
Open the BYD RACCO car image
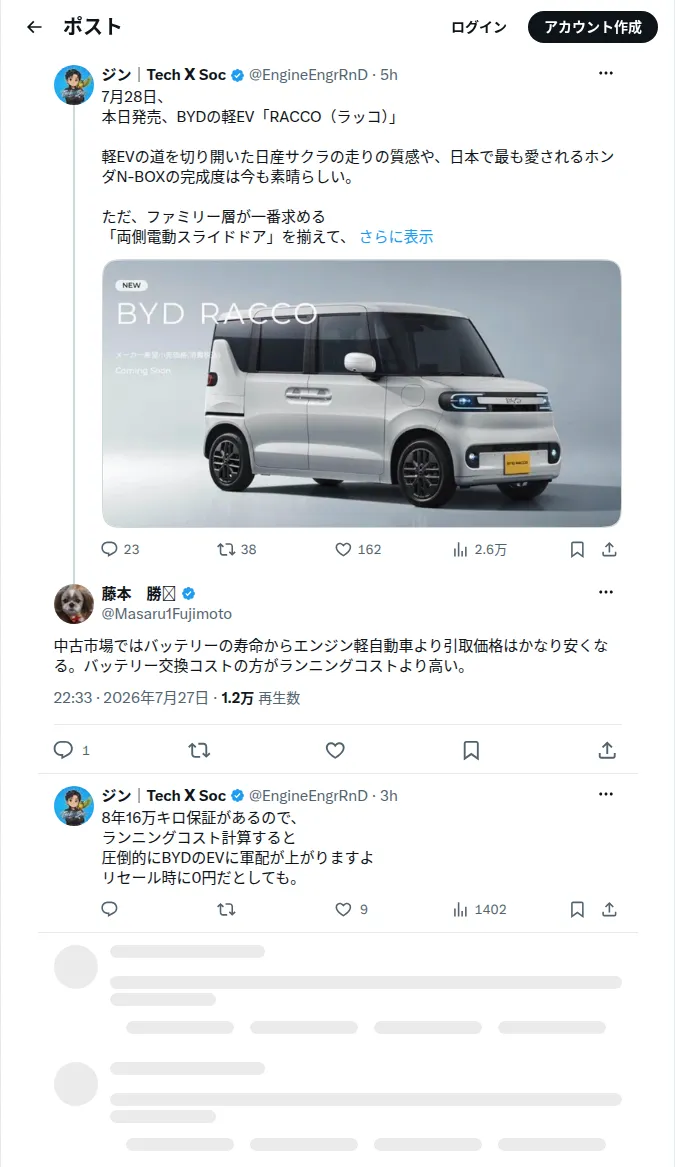(x=362, y=393)
